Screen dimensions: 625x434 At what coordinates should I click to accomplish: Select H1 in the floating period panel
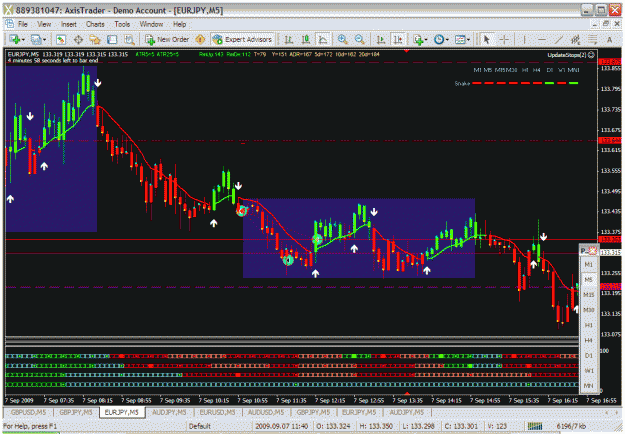(x=588, y=325)
